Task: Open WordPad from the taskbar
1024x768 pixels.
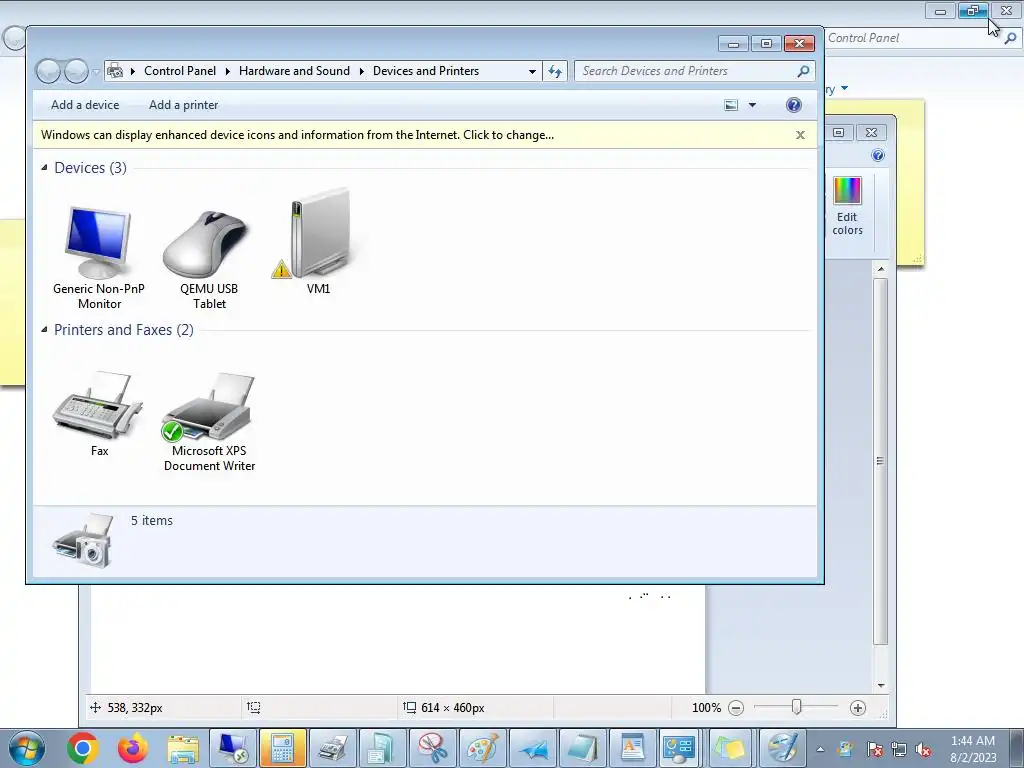Action: (x=632, y=748)
